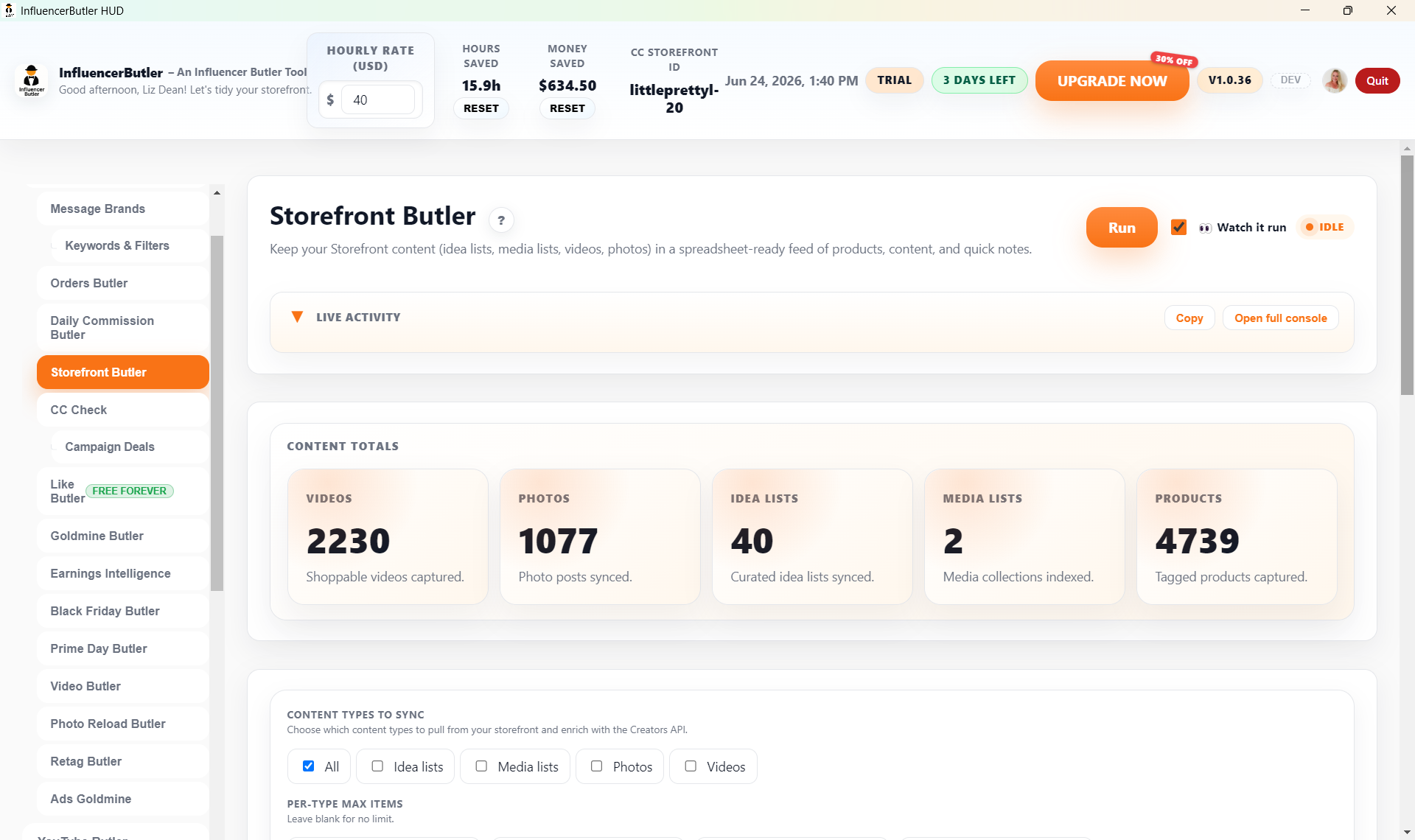Image resolution: width=1415 pixels, height=840 pixels.
Task: Click the InfluencerButler logo icon
Action: coord(32,80)
